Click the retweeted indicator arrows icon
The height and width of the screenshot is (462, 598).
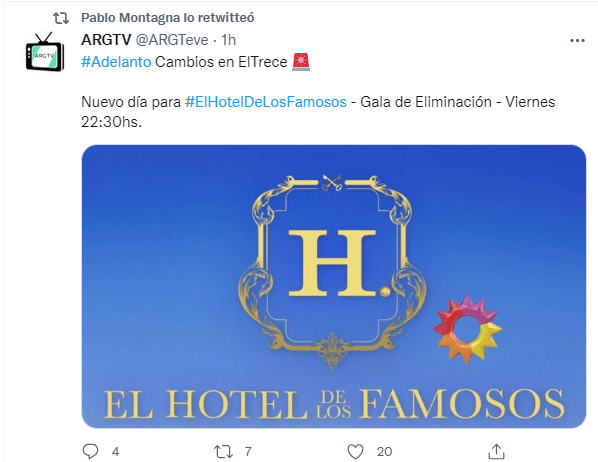point(61,18)
